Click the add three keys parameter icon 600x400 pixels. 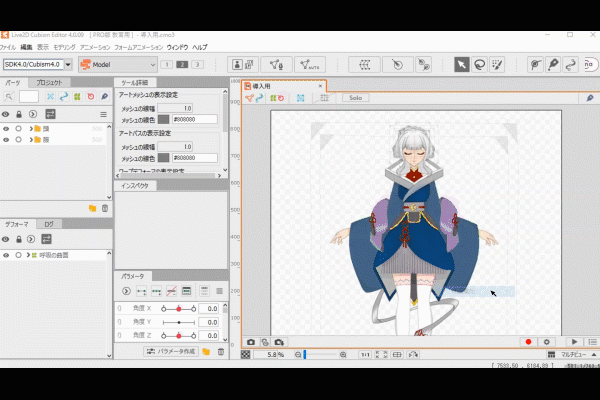(x=157, y=291)
